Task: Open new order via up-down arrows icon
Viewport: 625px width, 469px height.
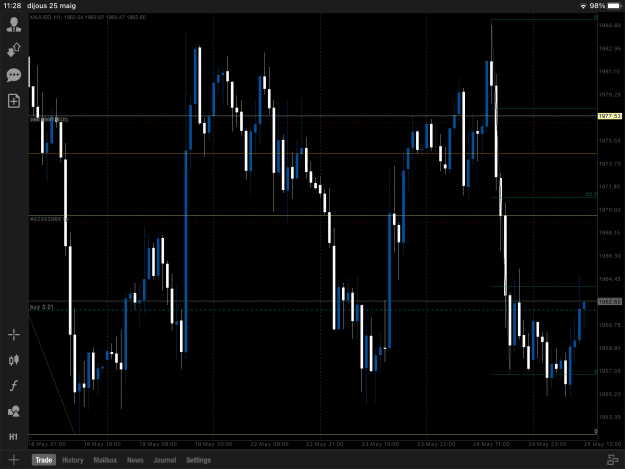Action: [x=14, y=50]
